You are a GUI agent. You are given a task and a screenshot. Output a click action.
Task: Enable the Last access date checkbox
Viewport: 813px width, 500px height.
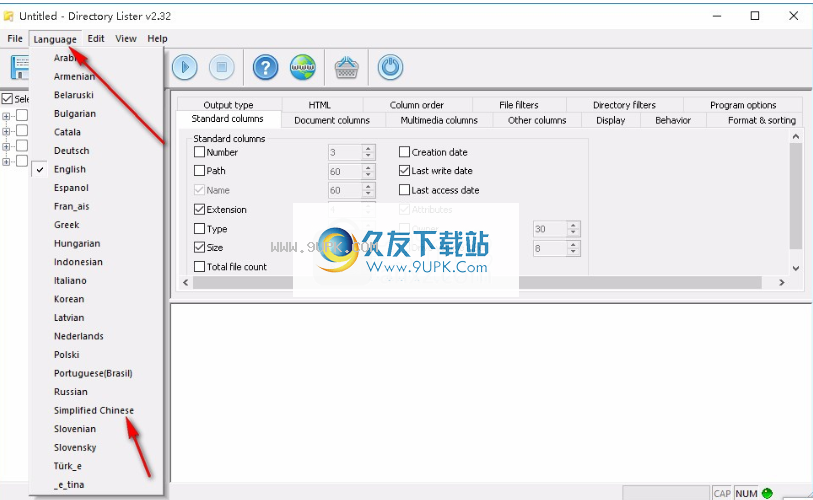click(x=404, y=190)
